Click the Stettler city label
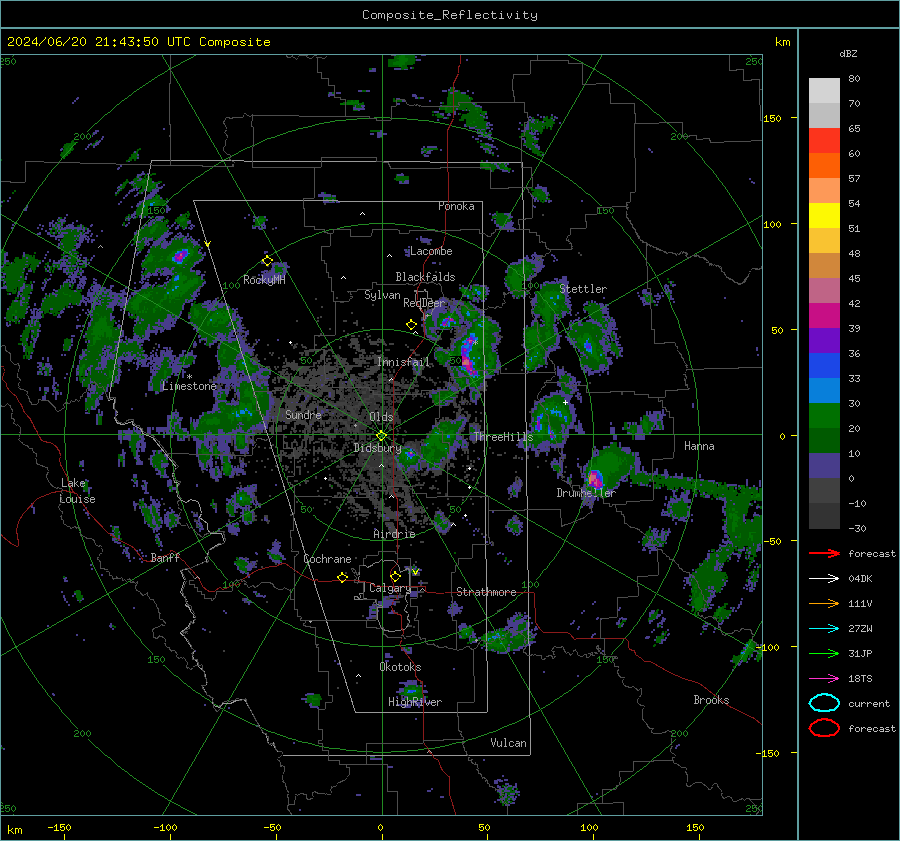The image size is (900, 841). pos(583,289)
